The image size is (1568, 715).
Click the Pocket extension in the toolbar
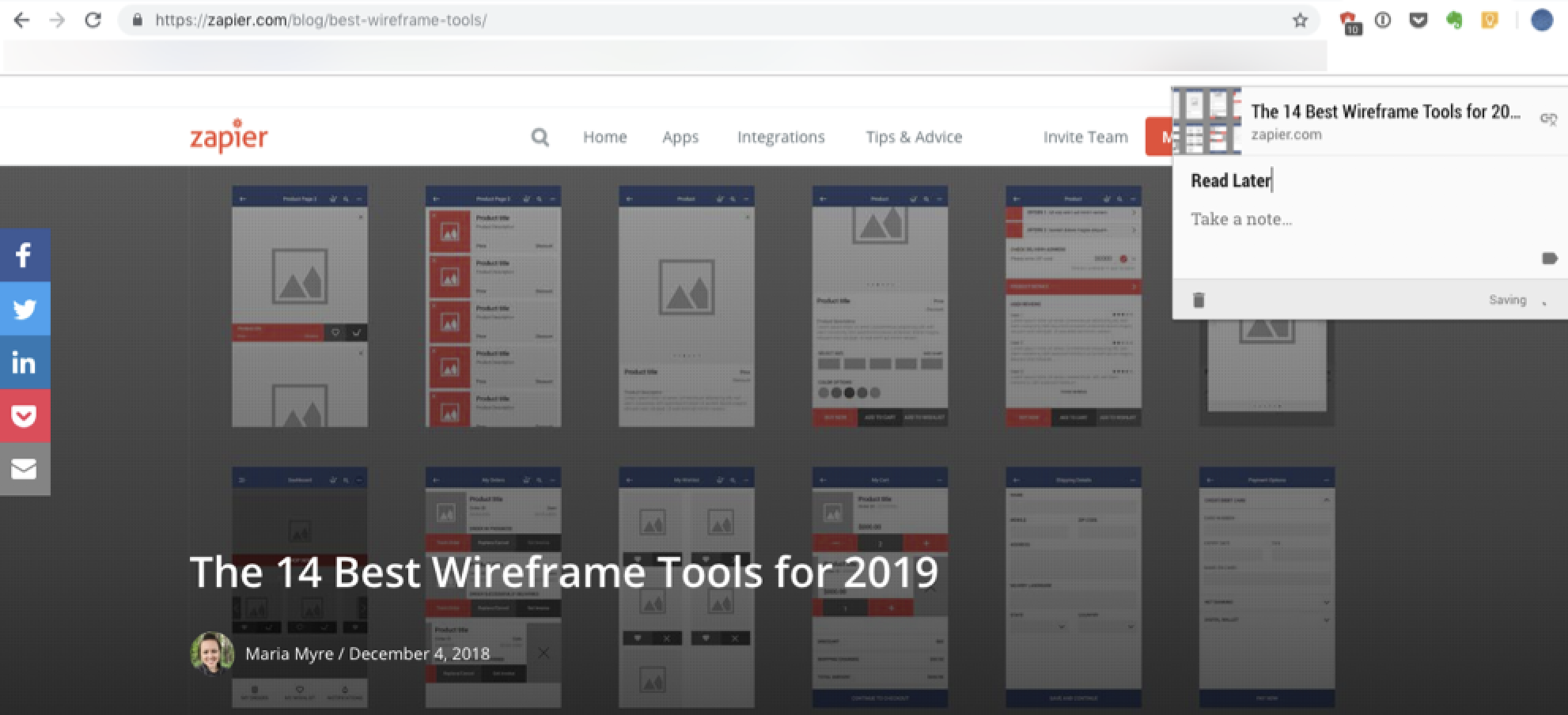point(1418,21)
